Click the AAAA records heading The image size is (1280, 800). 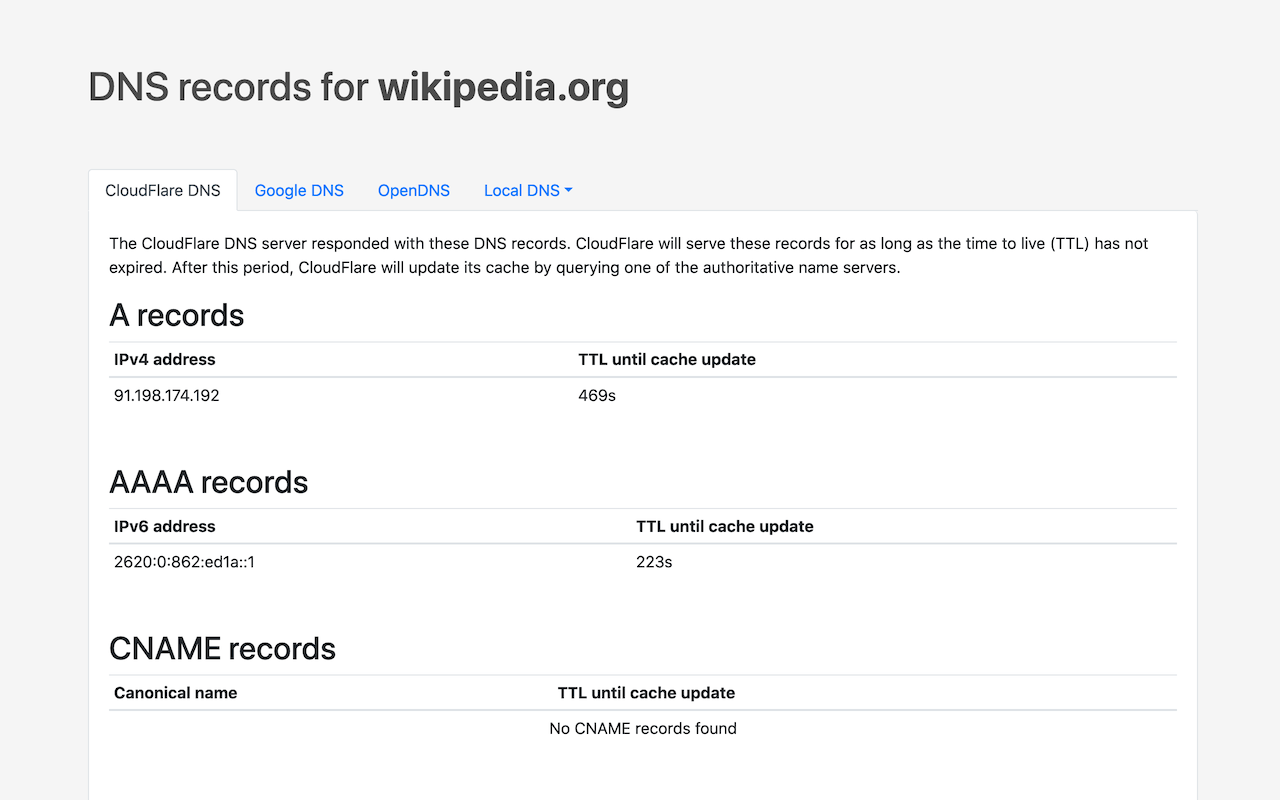point(208,482)
